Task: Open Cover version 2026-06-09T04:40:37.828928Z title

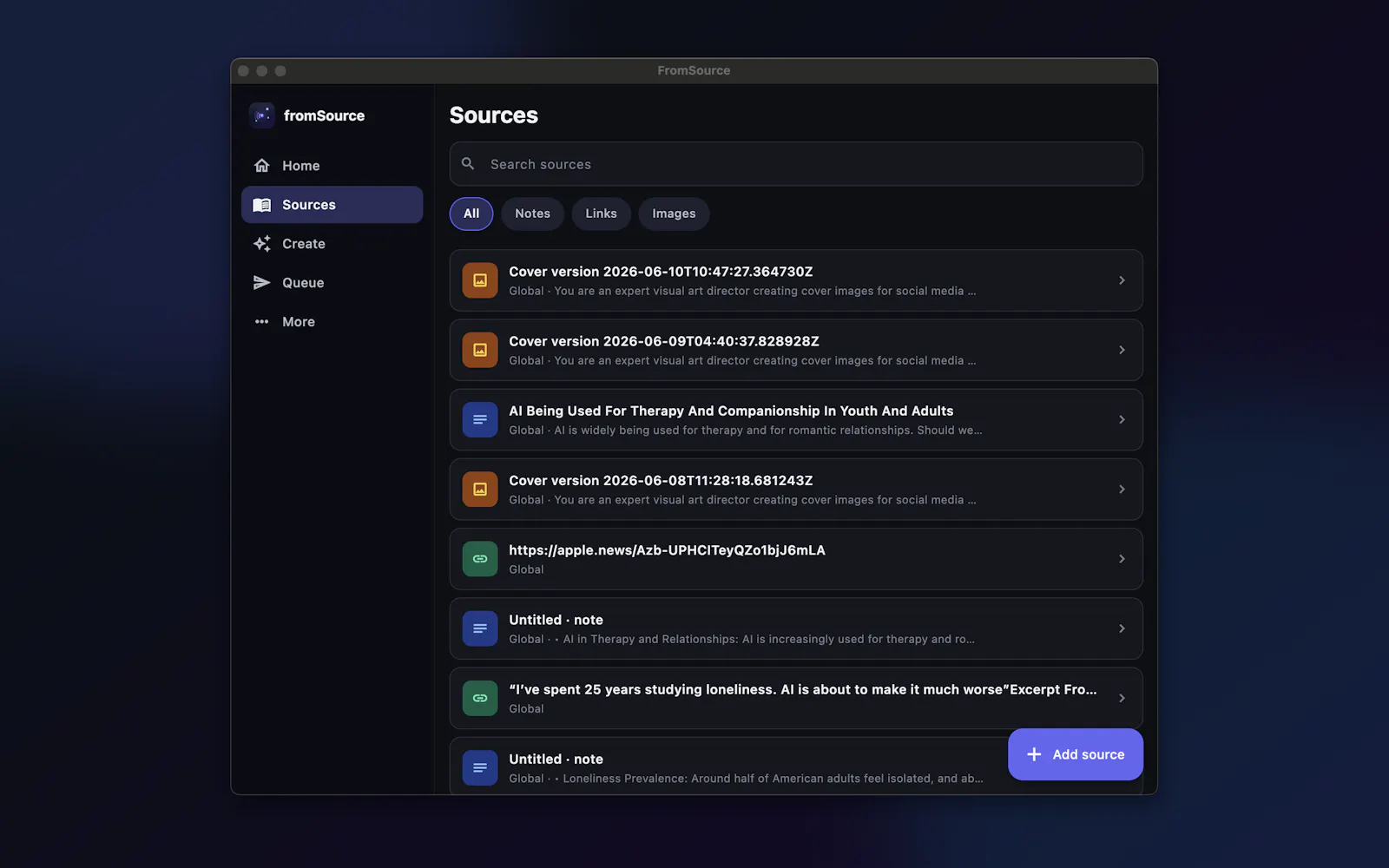Action: (664, 341)
